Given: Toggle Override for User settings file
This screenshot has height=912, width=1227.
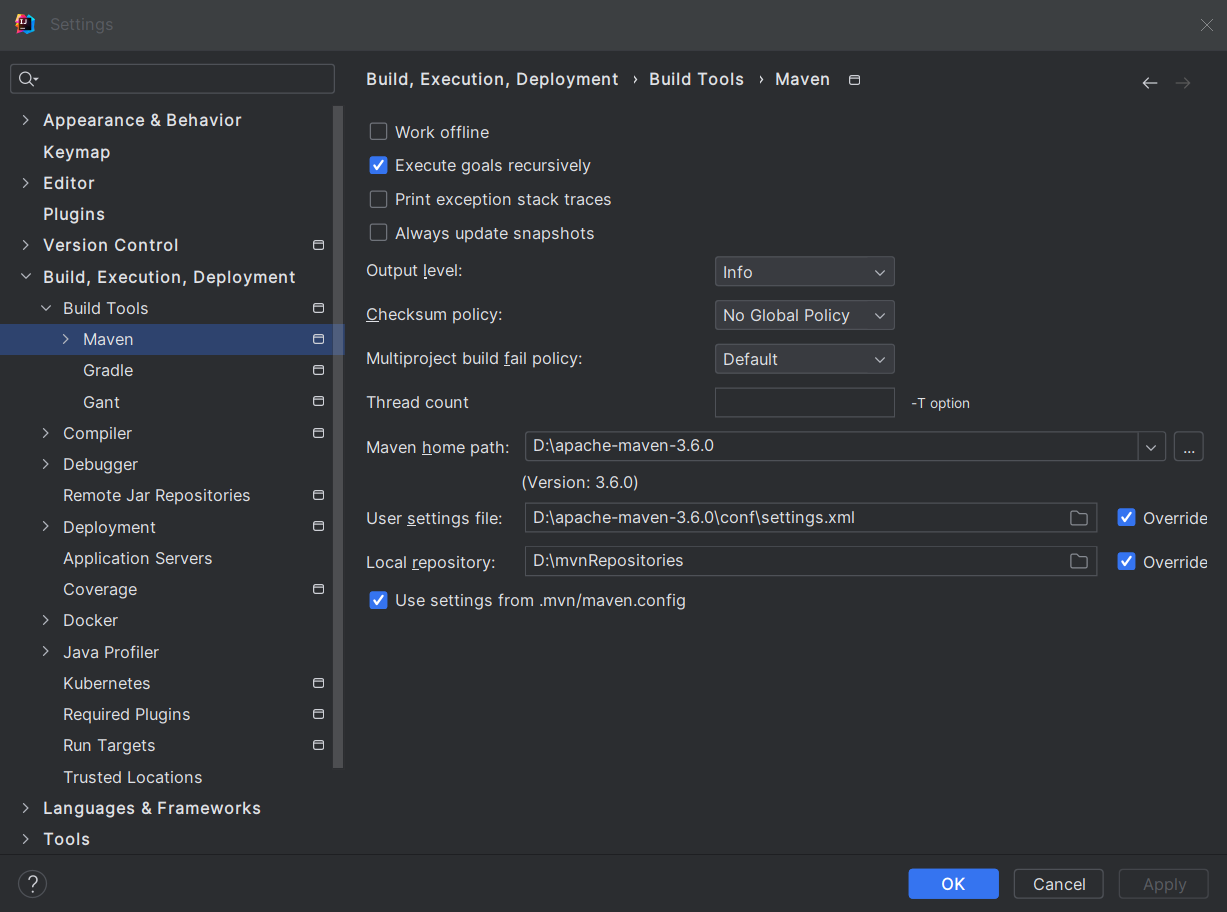Looking at the screenshot, I should coord(1126,518).
